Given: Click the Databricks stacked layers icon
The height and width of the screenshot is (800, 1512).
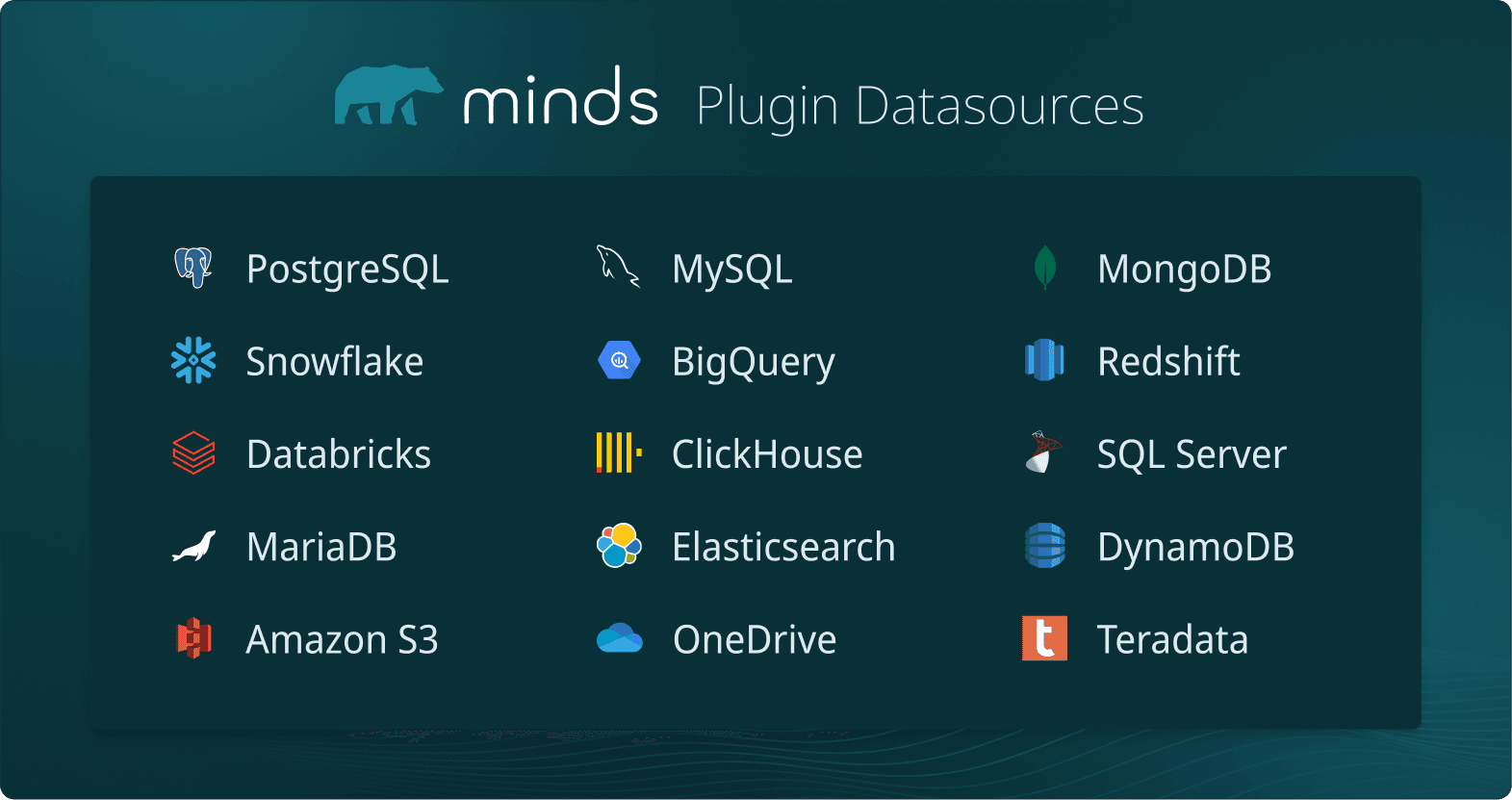Looking at the screenshot, I should coord(193,452).
